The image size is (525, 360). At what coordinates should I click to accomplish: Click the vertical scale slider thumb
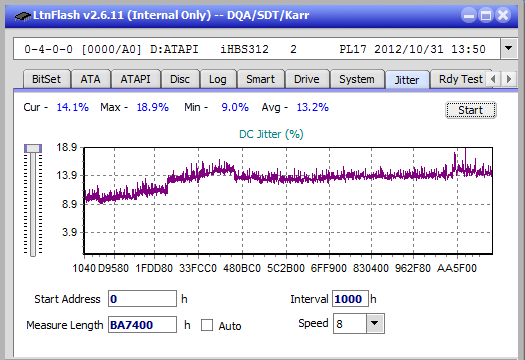33,148
